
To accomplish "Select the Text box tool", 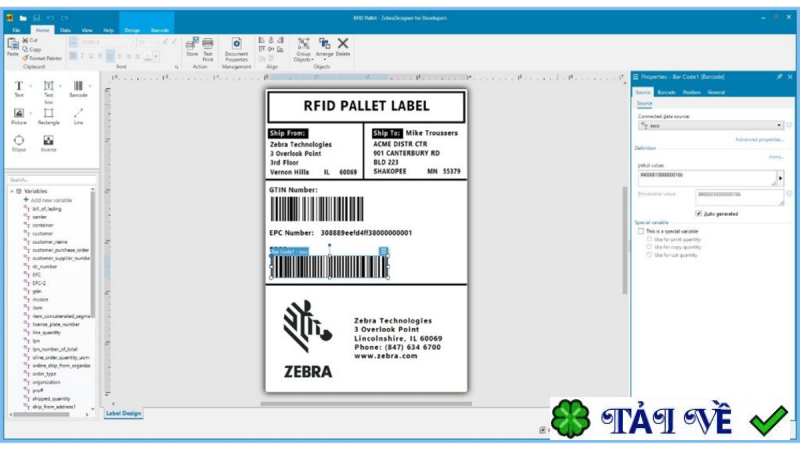I will [x=48, y=91].
